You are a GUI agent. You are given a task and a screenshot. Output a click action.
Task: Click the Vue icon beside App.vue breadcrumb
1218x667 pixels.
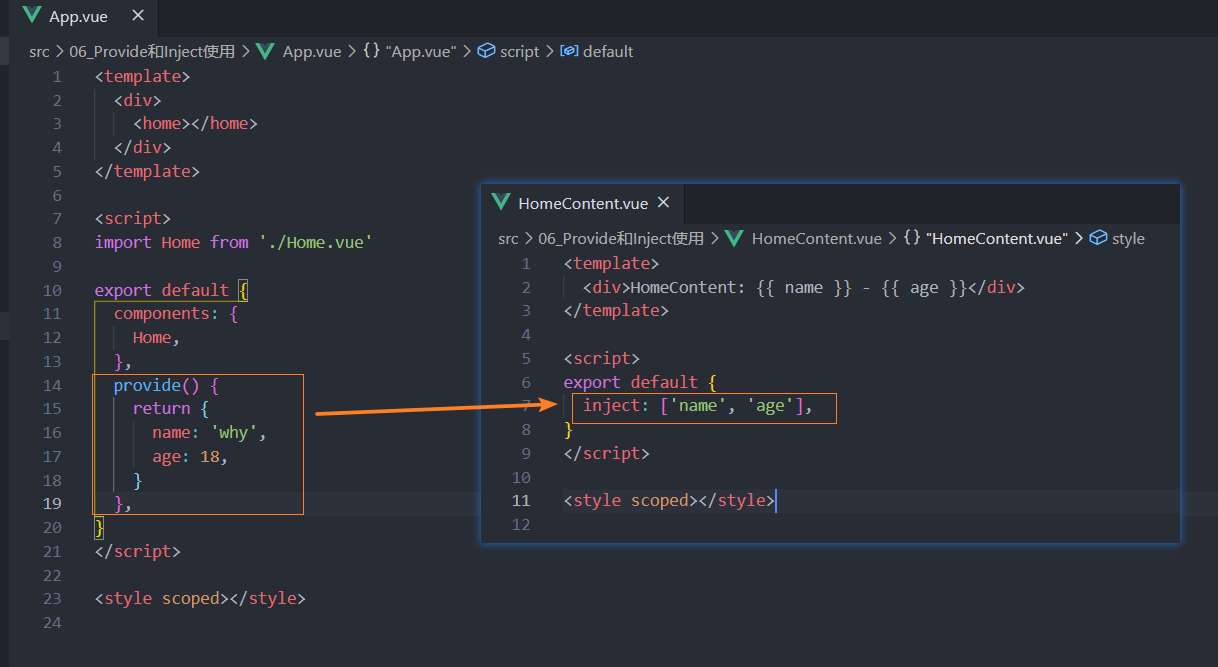tap(265, 51)
